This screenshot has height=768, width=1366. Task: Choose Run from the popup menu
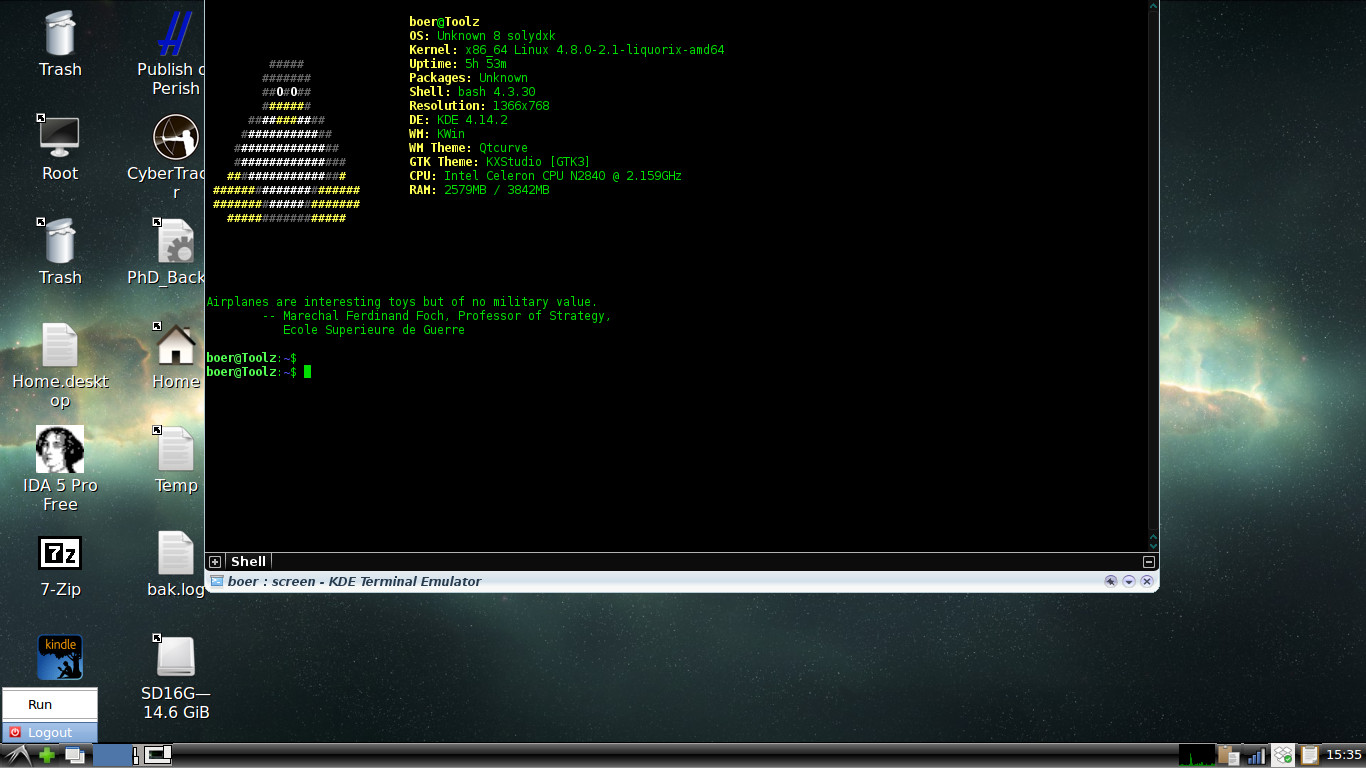[40, 704]
